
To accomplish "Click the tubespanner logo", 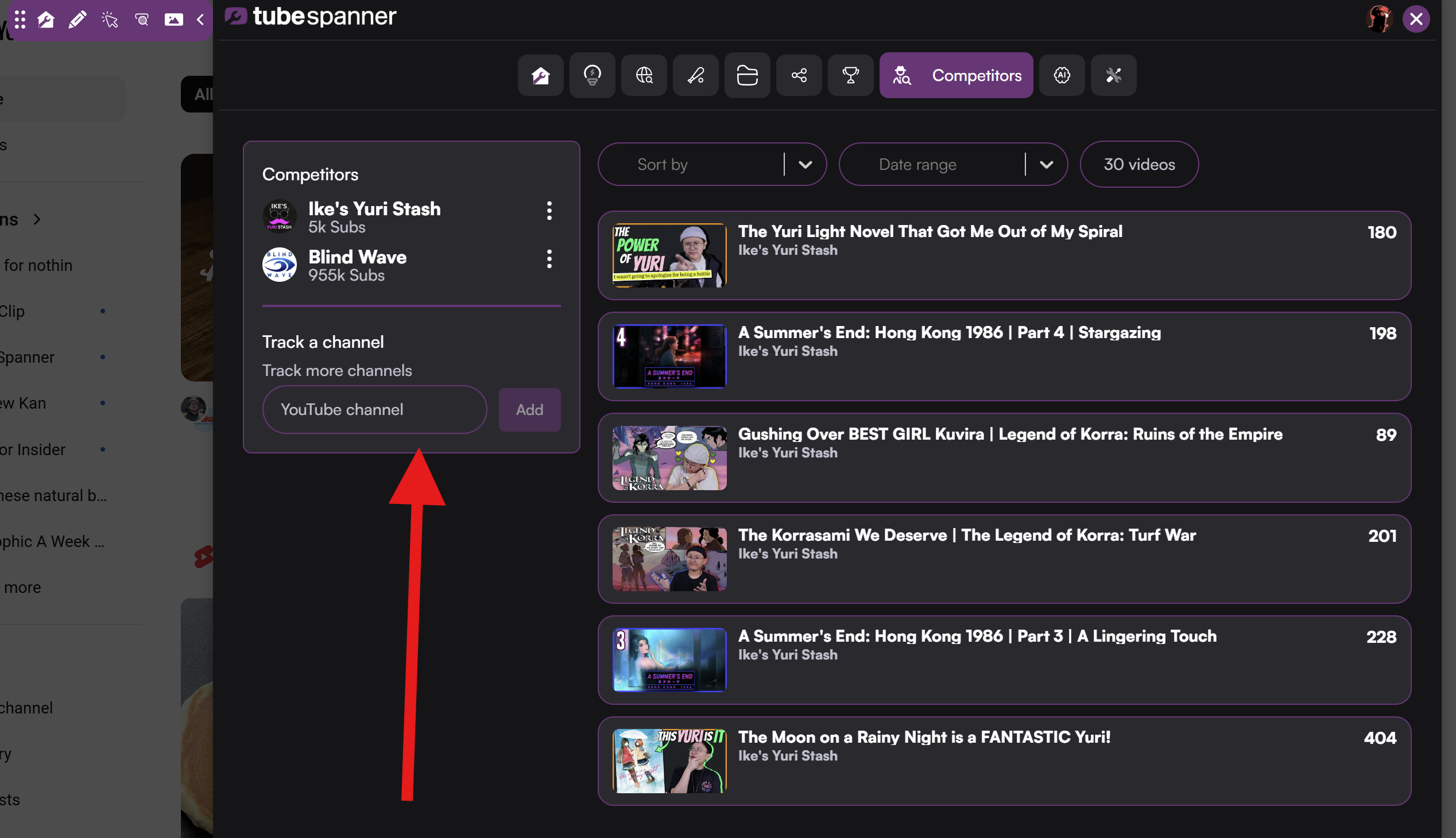I will click(x=310, y=16).
